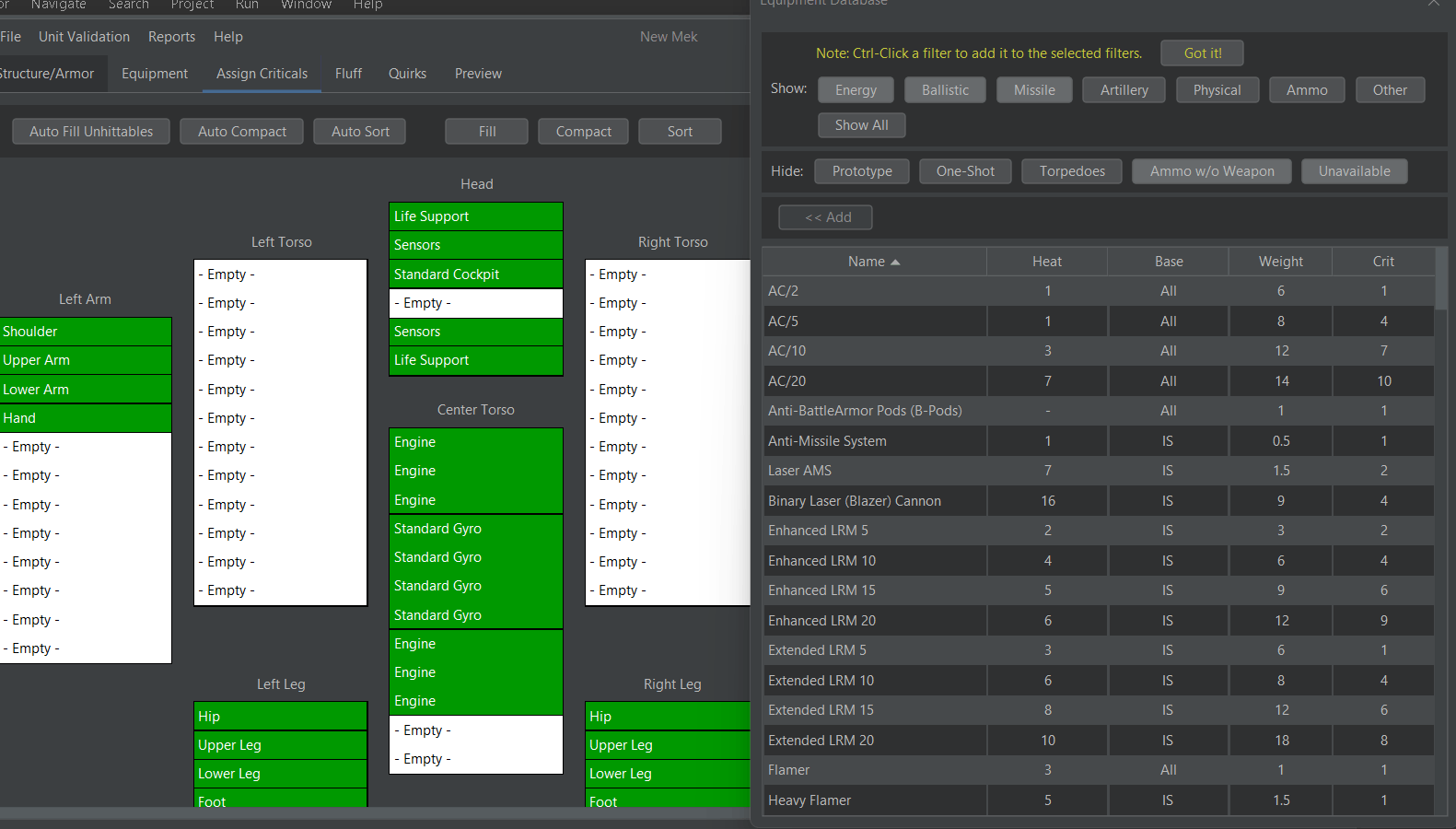Open the Reports menu
The height and width of the screenshot is (829, 1456).
tap(171, 37)
